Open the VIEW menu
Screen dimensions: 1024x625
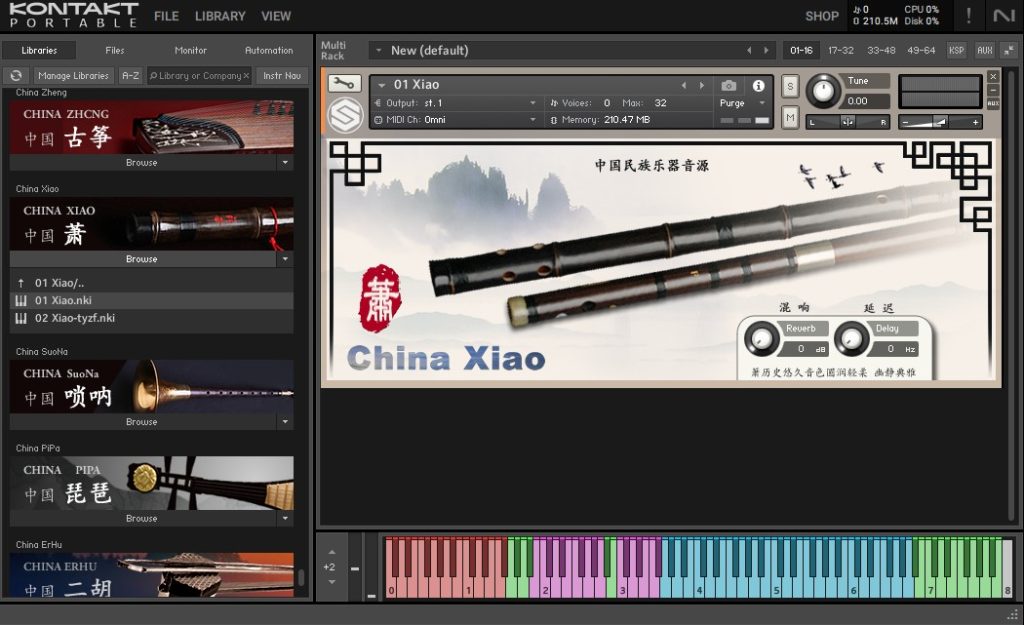tap(276, 16)
